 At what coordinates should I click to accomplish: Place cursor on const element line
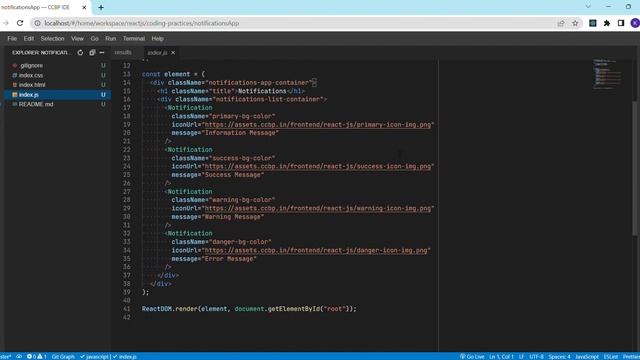173,74
